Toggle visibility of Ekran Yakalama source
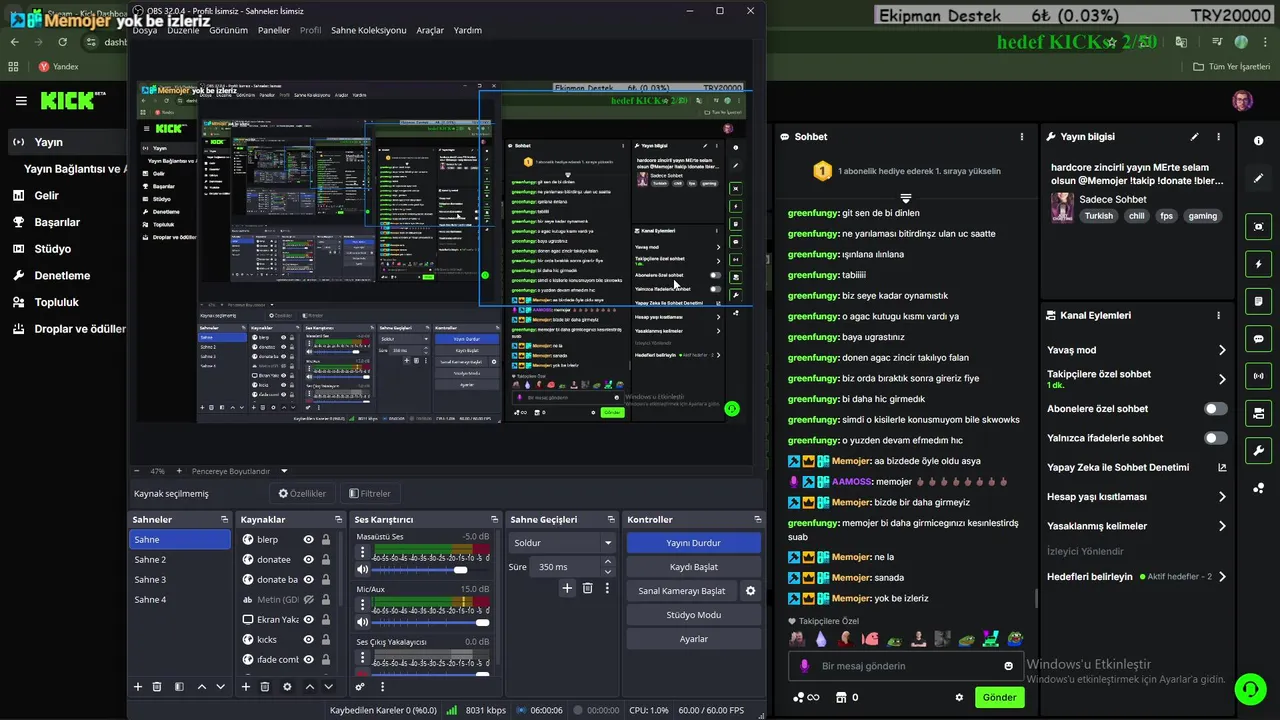The height and width of the screenshot is (720, 1280). 308,619
